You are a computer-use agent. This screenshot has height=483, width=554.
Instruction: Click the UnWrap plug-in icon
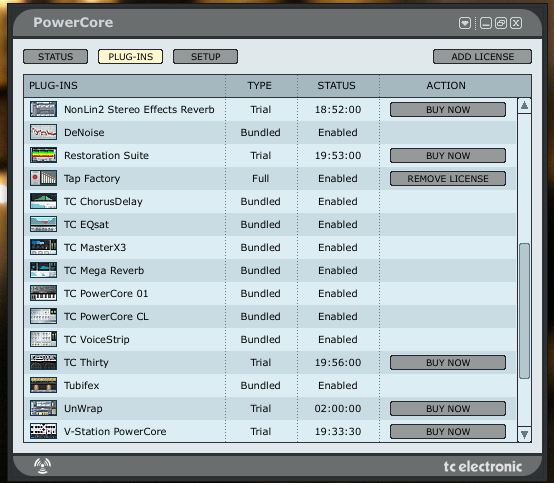tap(43, 408)
